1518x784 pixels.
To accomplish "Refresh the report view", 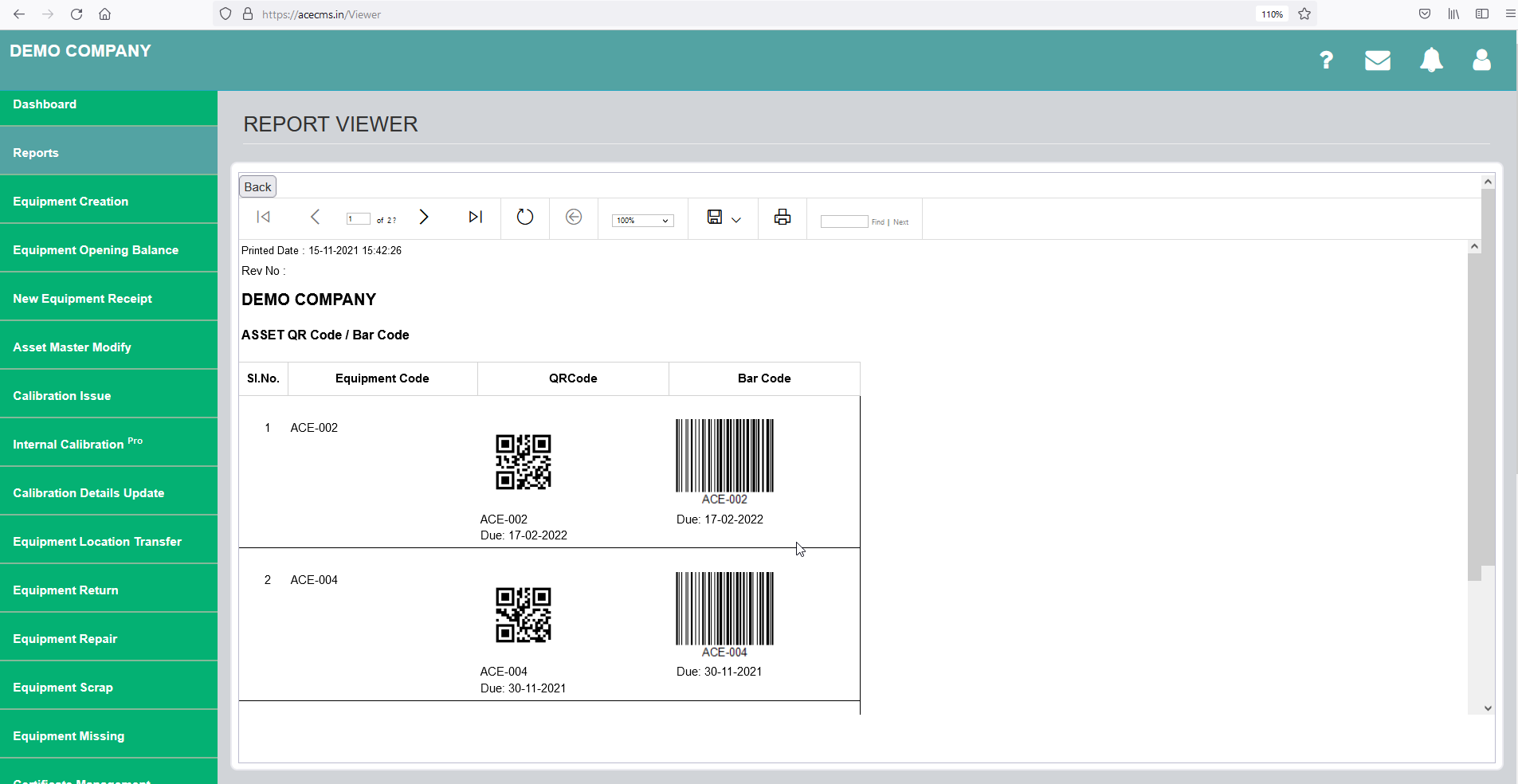I will tap(524, 217).
